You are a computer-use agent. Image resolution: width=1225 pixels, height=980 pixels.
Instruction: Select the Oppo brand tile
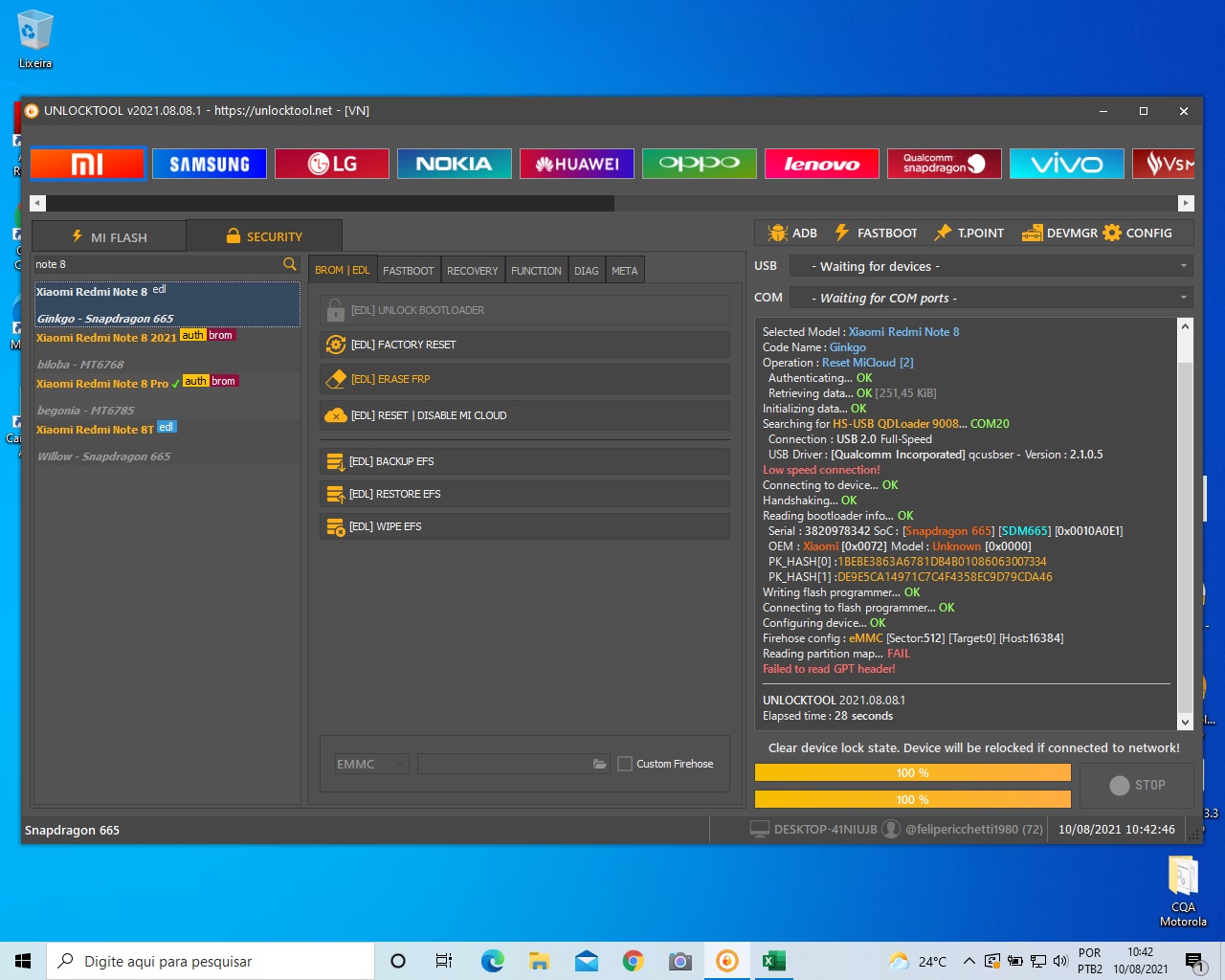(700, 164)
